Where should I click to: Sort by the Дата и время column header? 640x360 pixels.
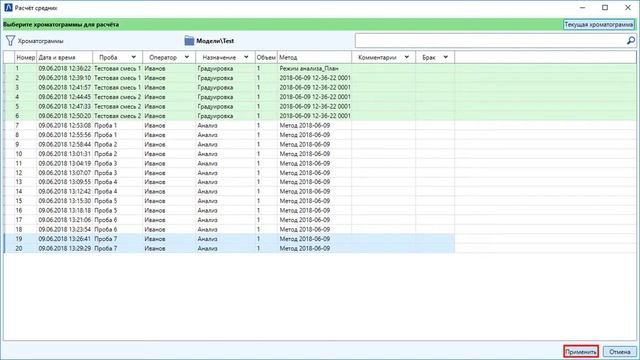coord(64,57)
